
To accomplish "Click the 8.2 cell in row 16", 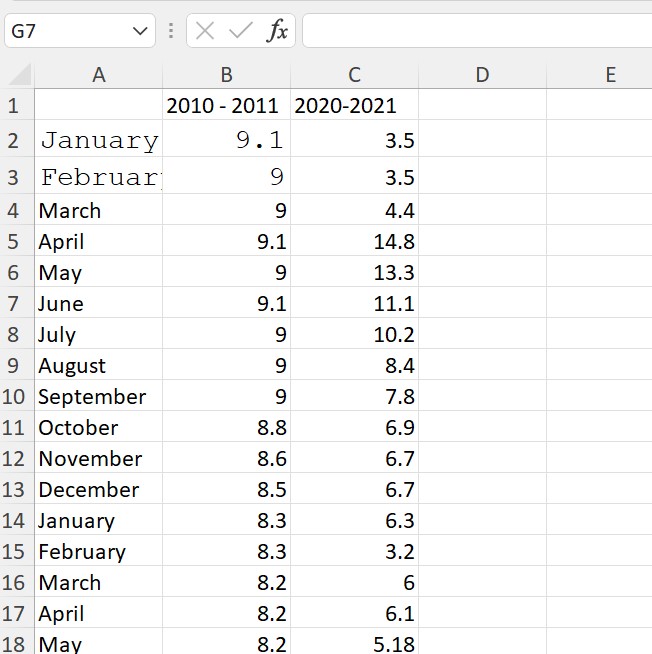I will tap(227, 582).
